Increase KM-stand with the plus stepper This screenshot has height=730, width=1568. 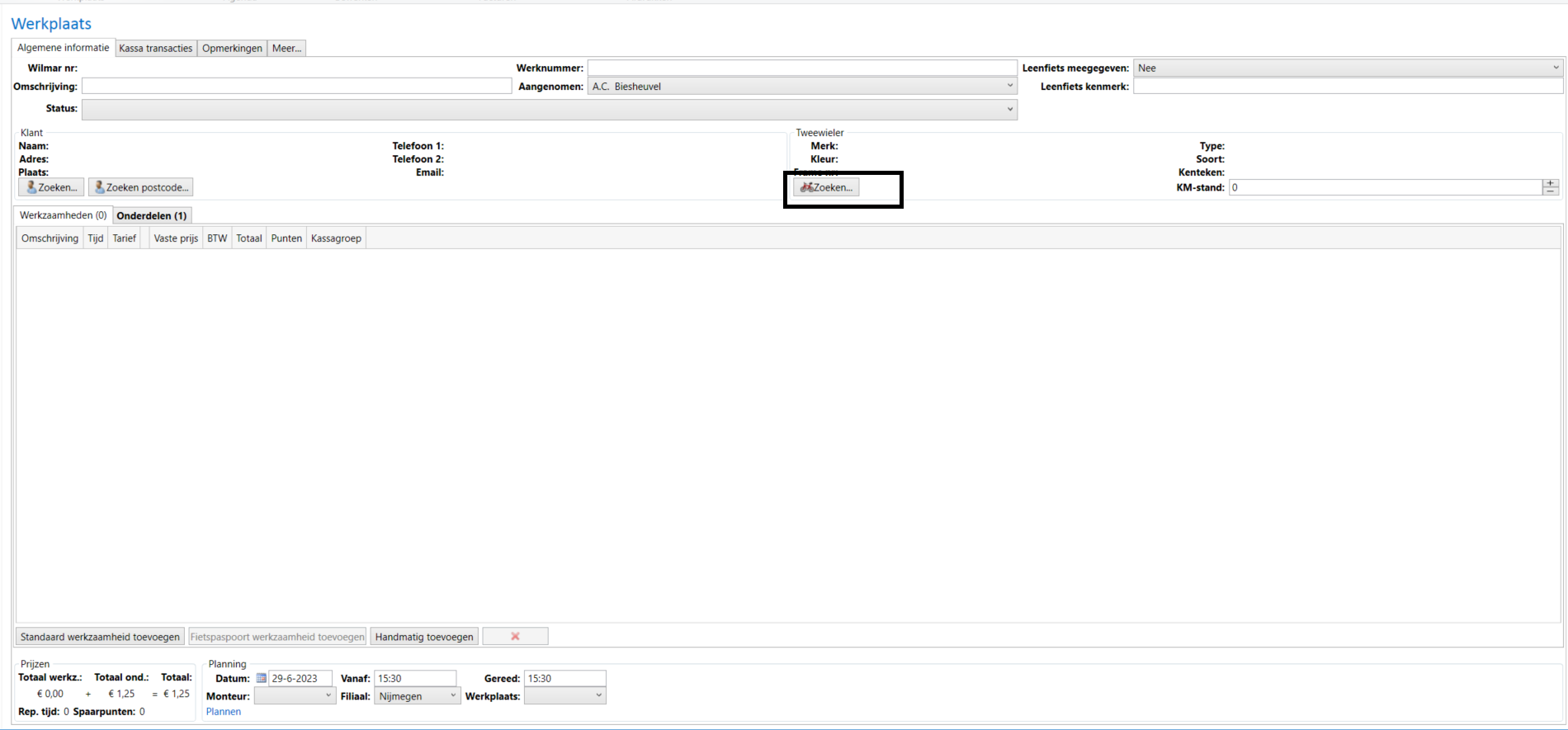coord(1551,183)
